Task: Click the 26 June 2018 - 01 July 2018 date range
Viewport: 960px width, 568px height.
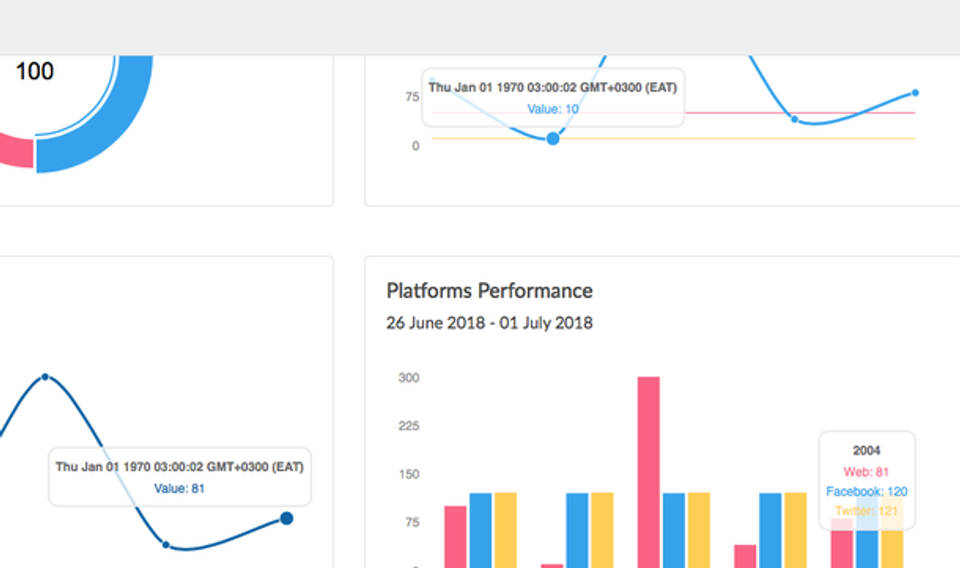Action: [489, 323]
